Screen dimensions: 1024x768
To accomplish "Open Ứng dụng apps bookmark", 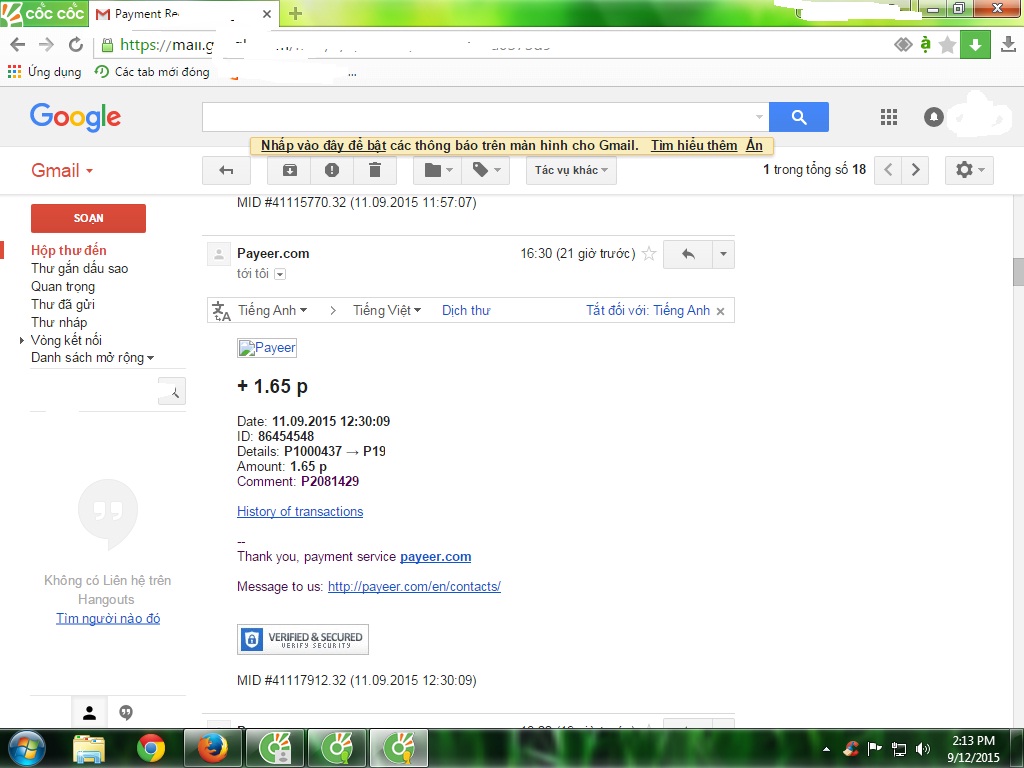I will pyautogui.click(x=44, y=72).
